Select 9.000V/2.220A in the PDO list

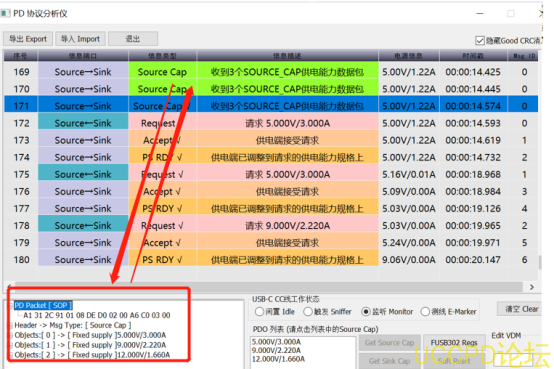(x=276, y=350)
